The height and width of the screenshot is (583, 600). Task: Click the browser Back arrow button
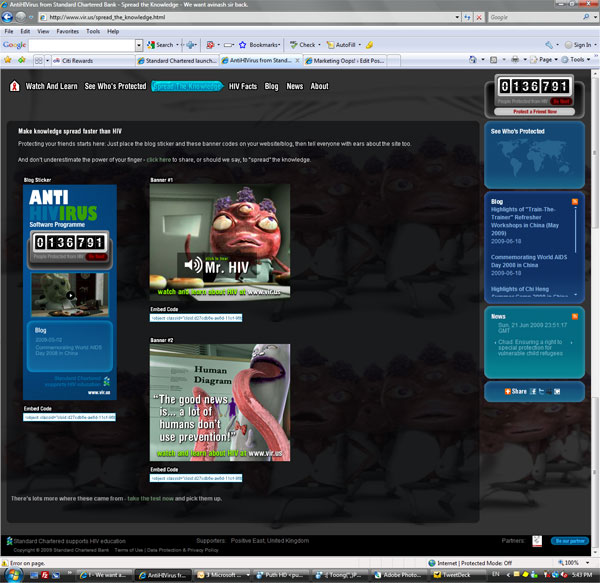(x=7, y=17)
